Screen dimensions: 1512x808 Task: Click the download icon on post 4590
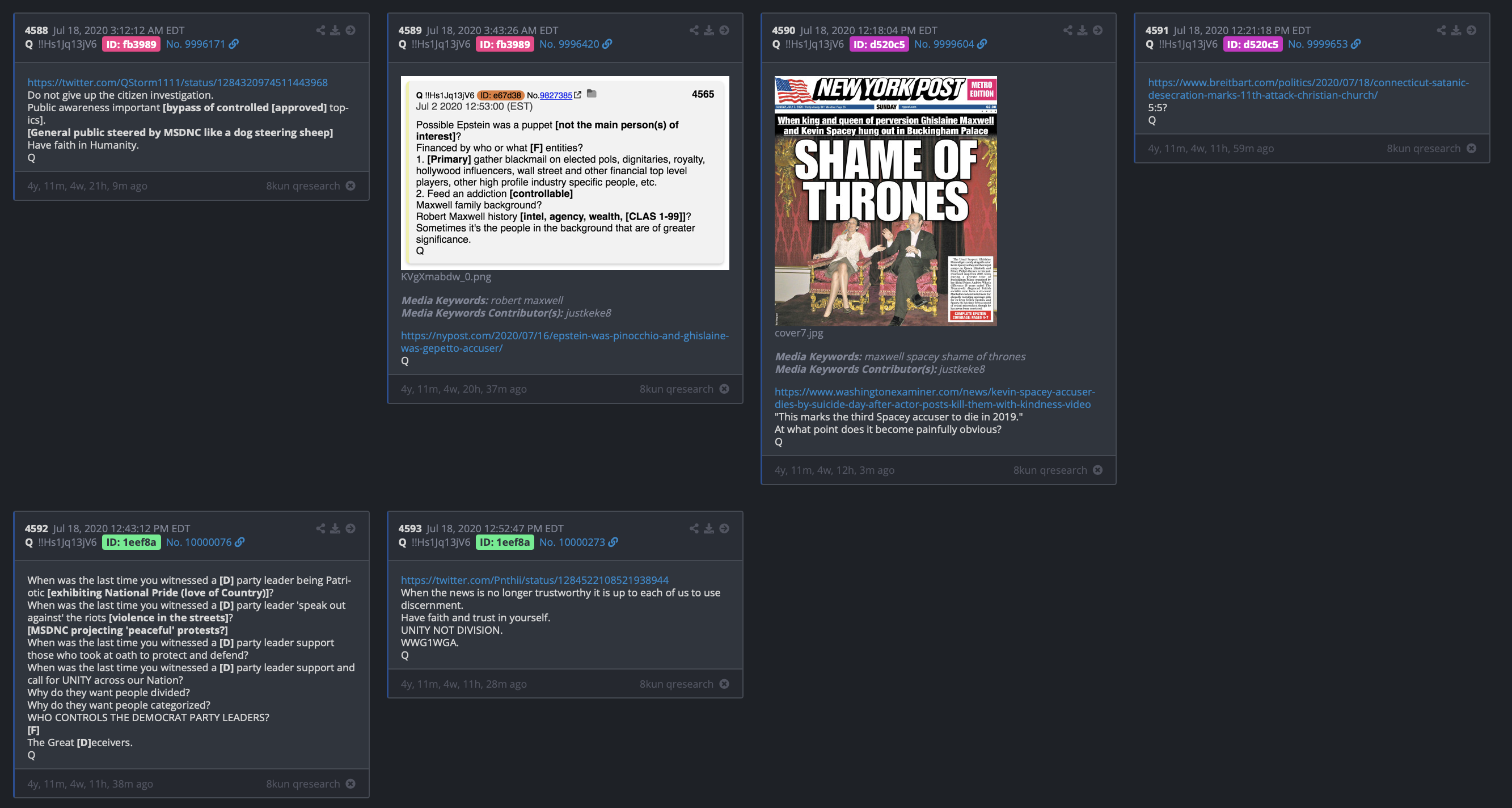(1082, 30)
